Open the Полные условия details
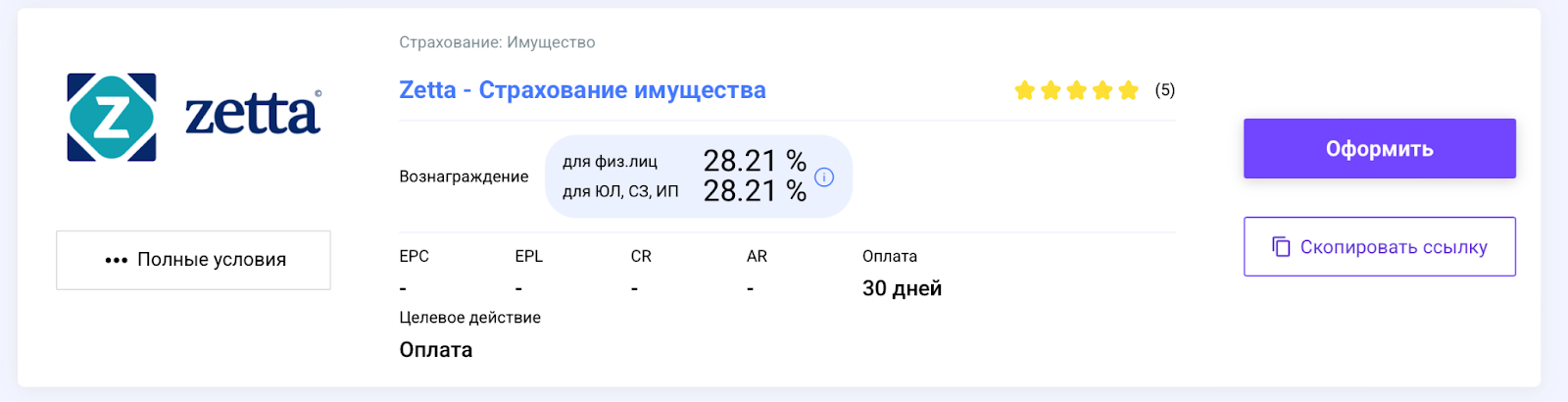 coord(193,260)
